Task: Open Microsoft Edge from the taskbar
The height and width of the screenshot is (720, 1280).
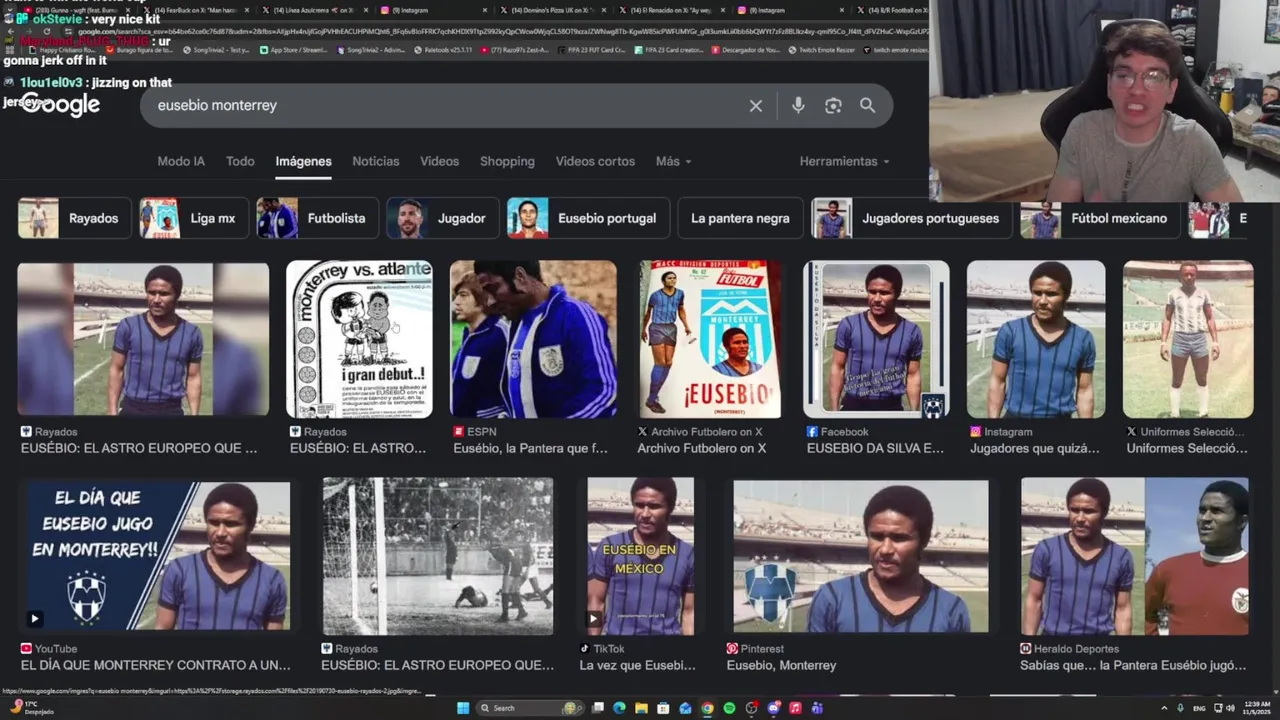Action: tap(619, 708)
